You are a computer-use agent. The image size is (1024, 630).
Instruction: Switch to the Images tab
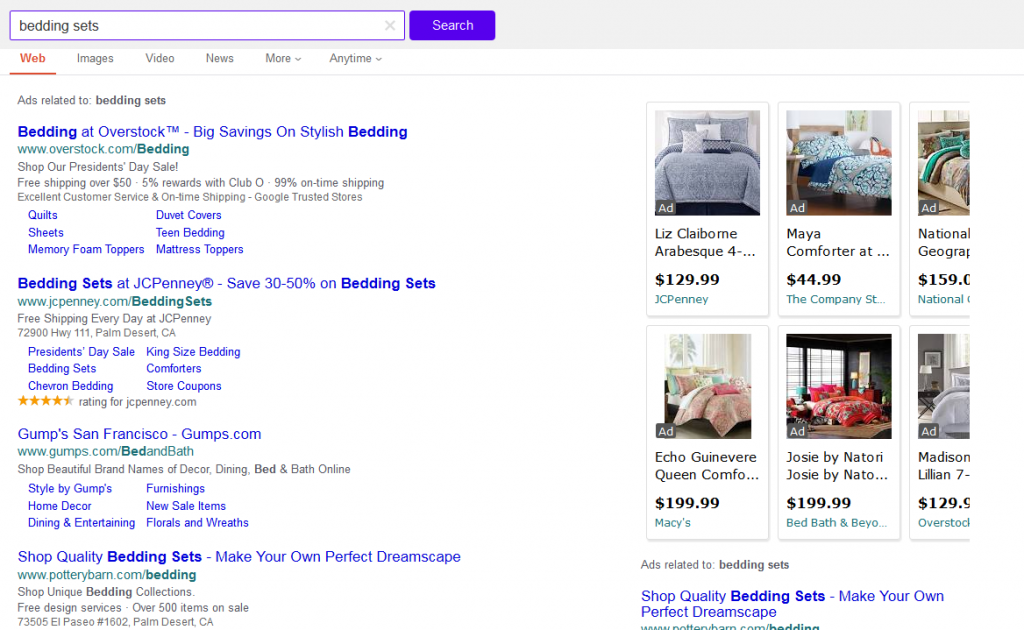coord(95,59)
